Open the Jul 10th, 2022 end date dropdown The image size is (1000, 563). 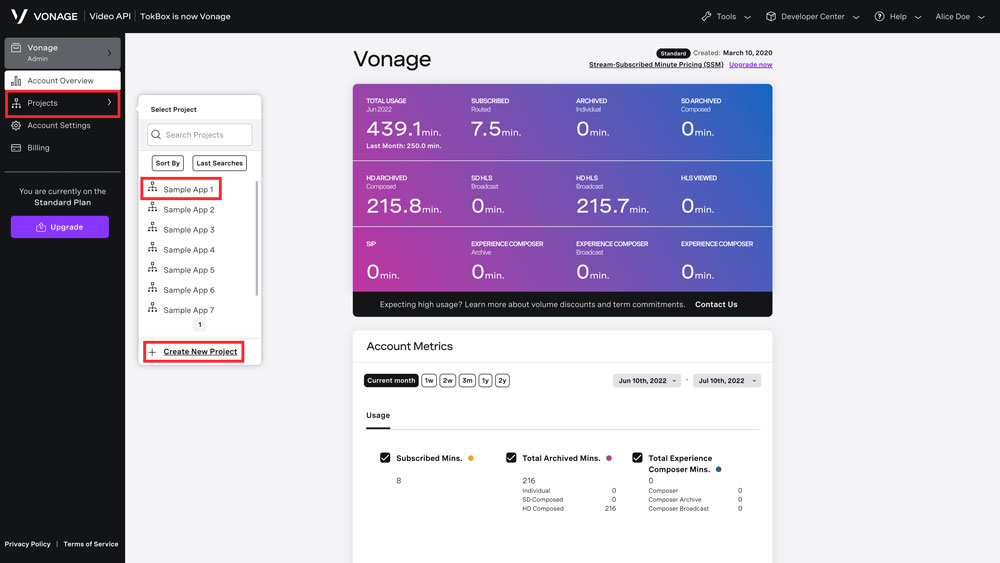pos(726,381)
